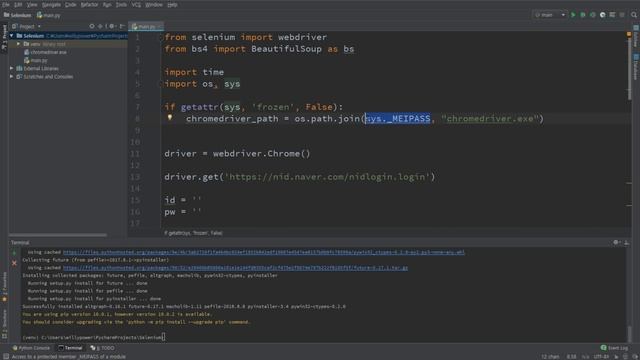This screenshot has width=640, height=360.
Task: Hide the Project panel with the minimize icon
Action: pyautogui.click(x=122, y=26)
